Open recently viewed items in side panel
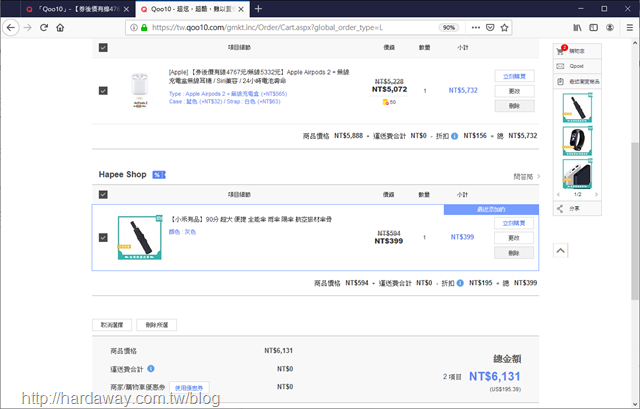 [577, 82]
